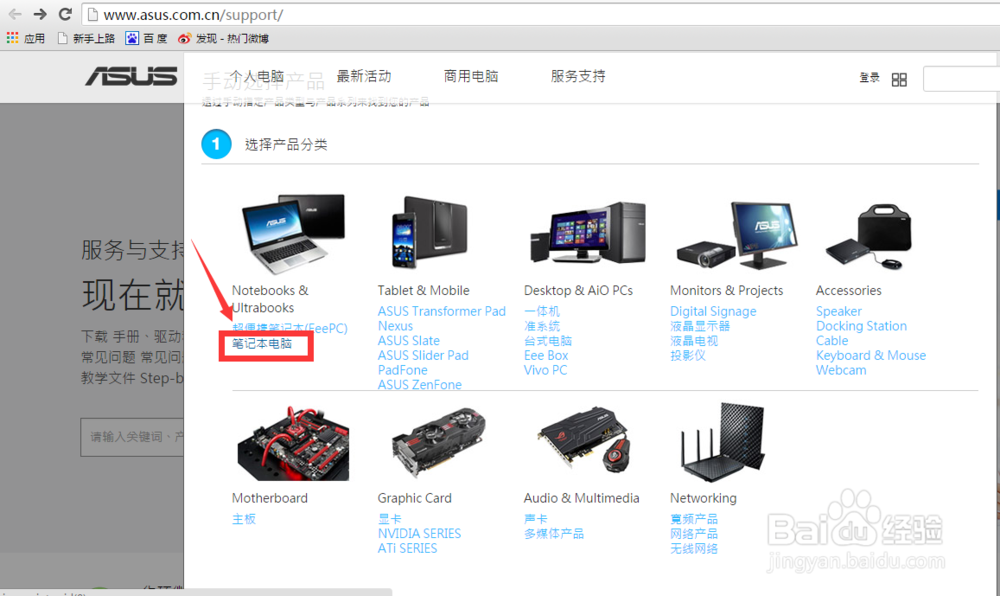
Task: Open the 商用电脑 menu
Action: (471, 76)
